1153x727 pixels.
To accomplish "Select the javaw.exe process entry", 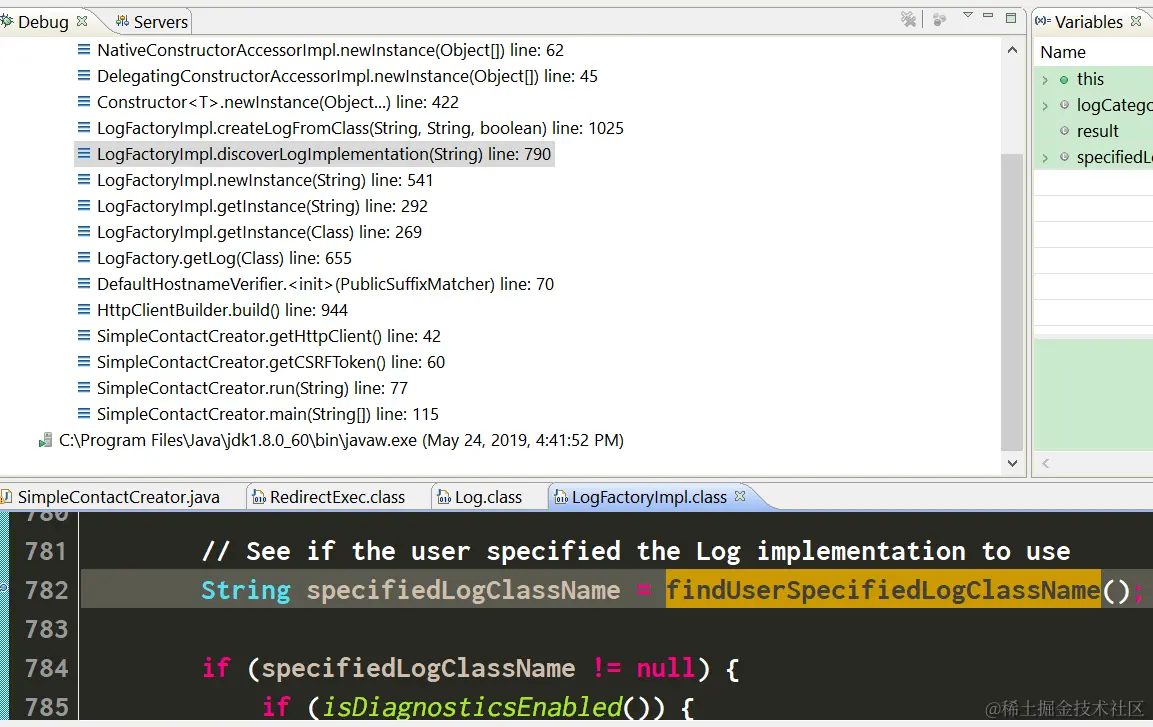I will 341,440.
